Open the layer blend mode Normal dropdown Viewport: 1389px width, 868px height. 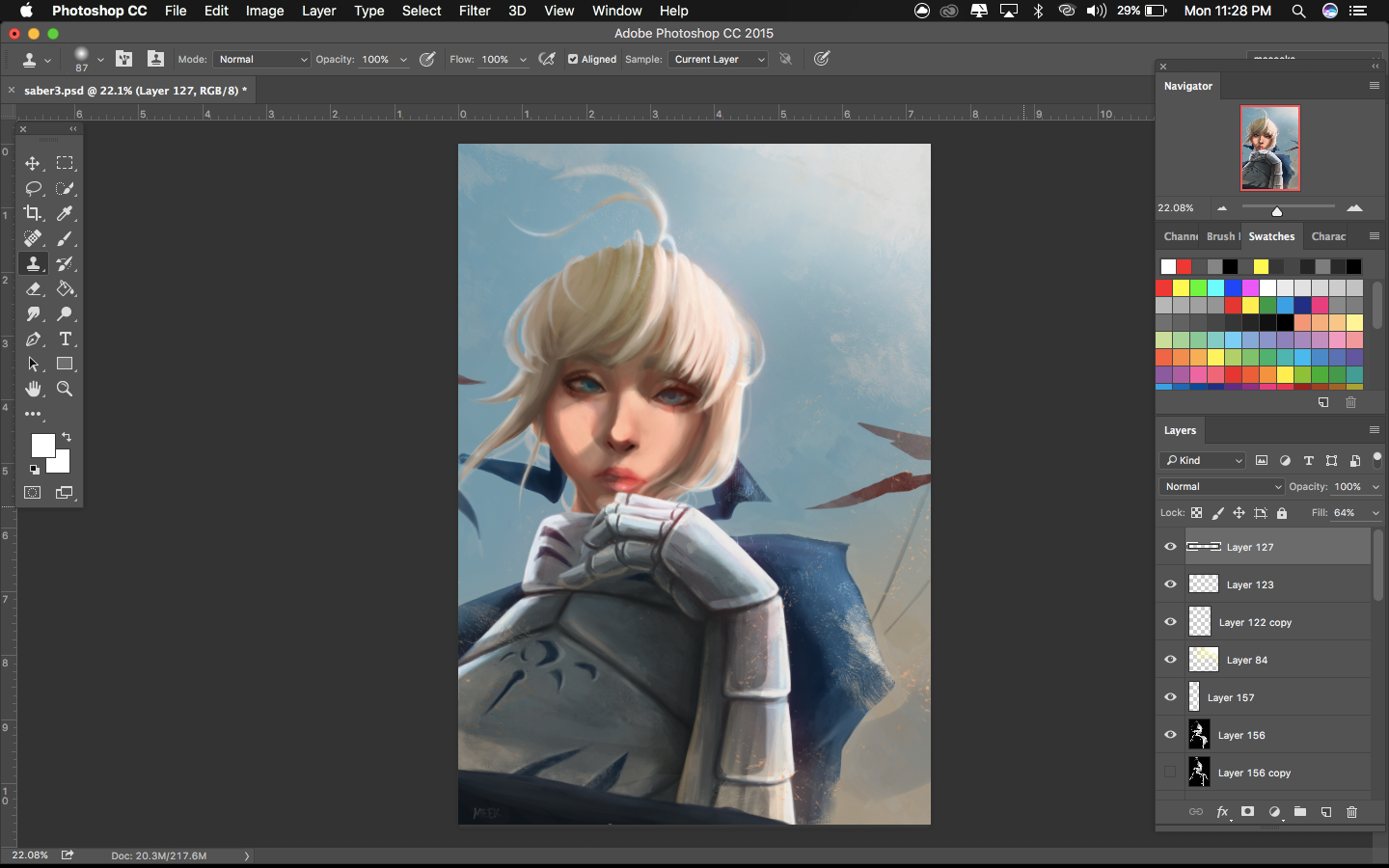[x=1221, y=487]
